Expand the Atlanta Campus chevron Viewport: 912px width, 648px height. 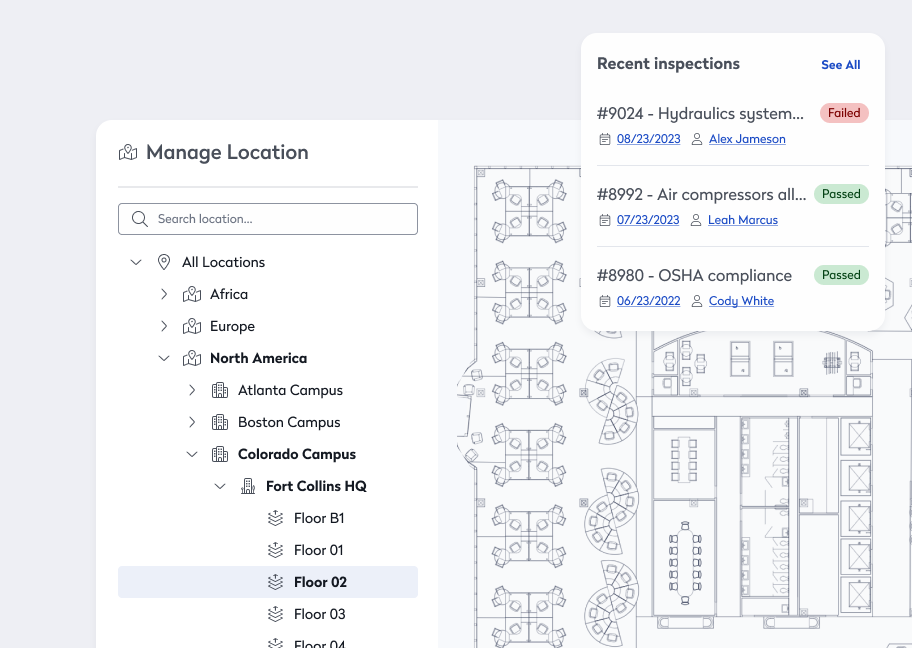coord(192,390)
